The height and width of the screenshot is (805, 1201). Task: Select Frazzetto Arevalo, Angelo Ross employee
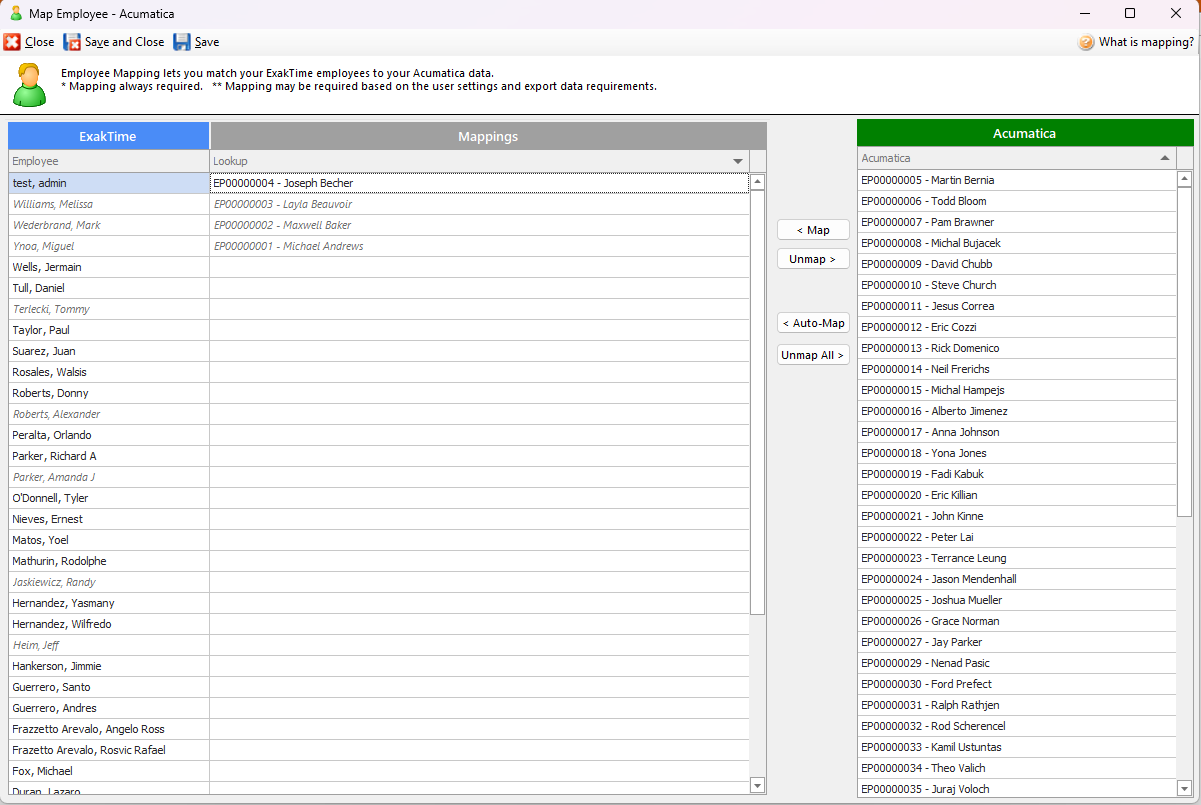(109, 729)
